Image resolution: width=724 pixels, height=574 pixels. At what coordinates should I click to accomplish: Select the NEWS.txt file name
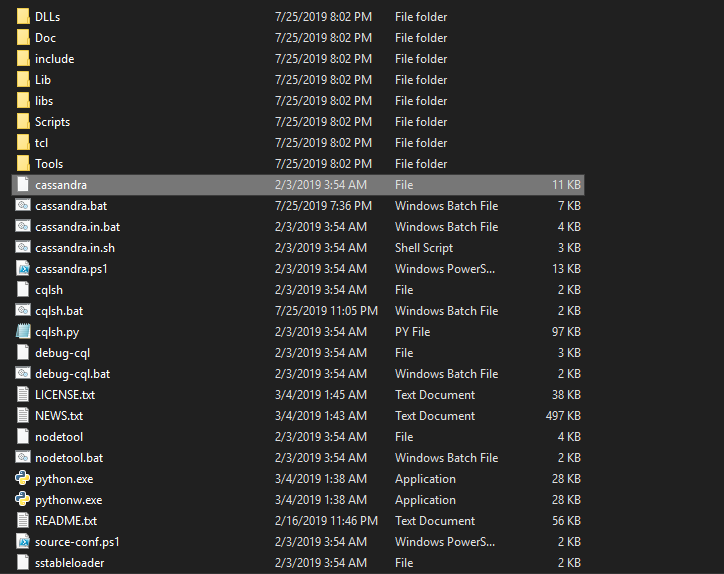pyautogui.click(x=59, y=416)
